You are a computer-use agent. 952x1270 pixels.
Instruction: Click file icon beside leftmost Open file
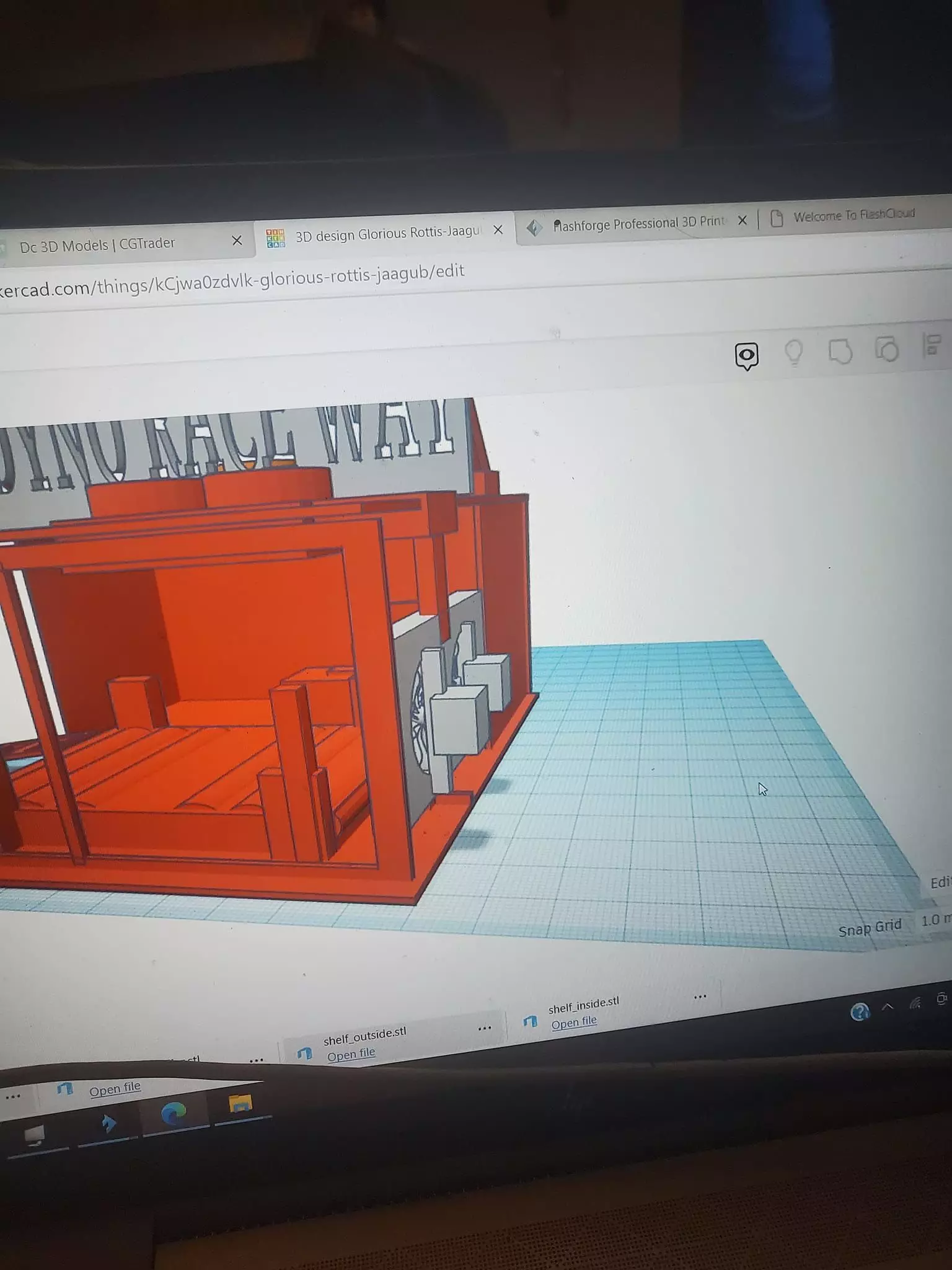click(64, 1089)
